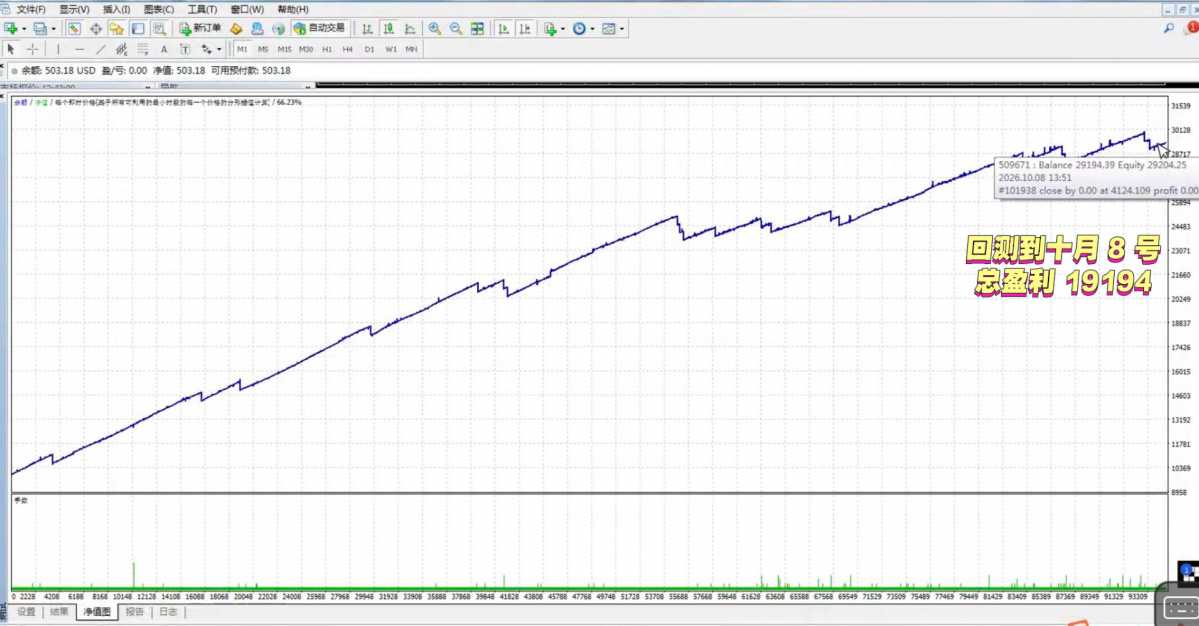Toggle the Strategy Tester window icon
1199x626 pixels.
159,28
